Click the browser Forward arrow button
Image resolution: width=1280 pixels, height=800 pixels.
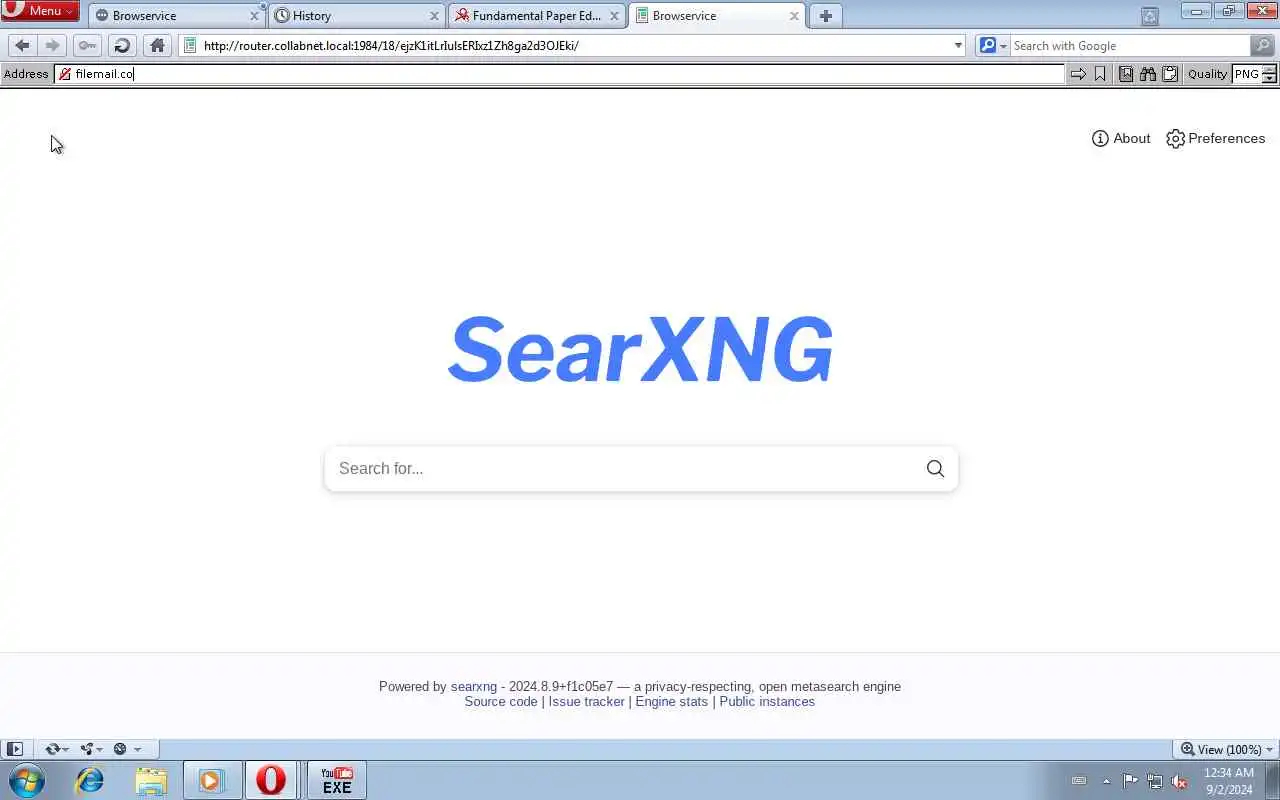coord(52,45)
